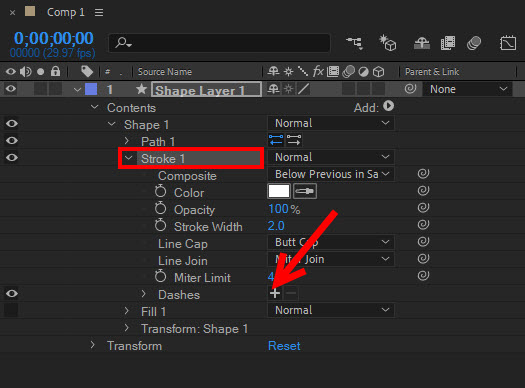Toggle the Draft 3D button
This screenshot has width=525, height=388.
388,43
